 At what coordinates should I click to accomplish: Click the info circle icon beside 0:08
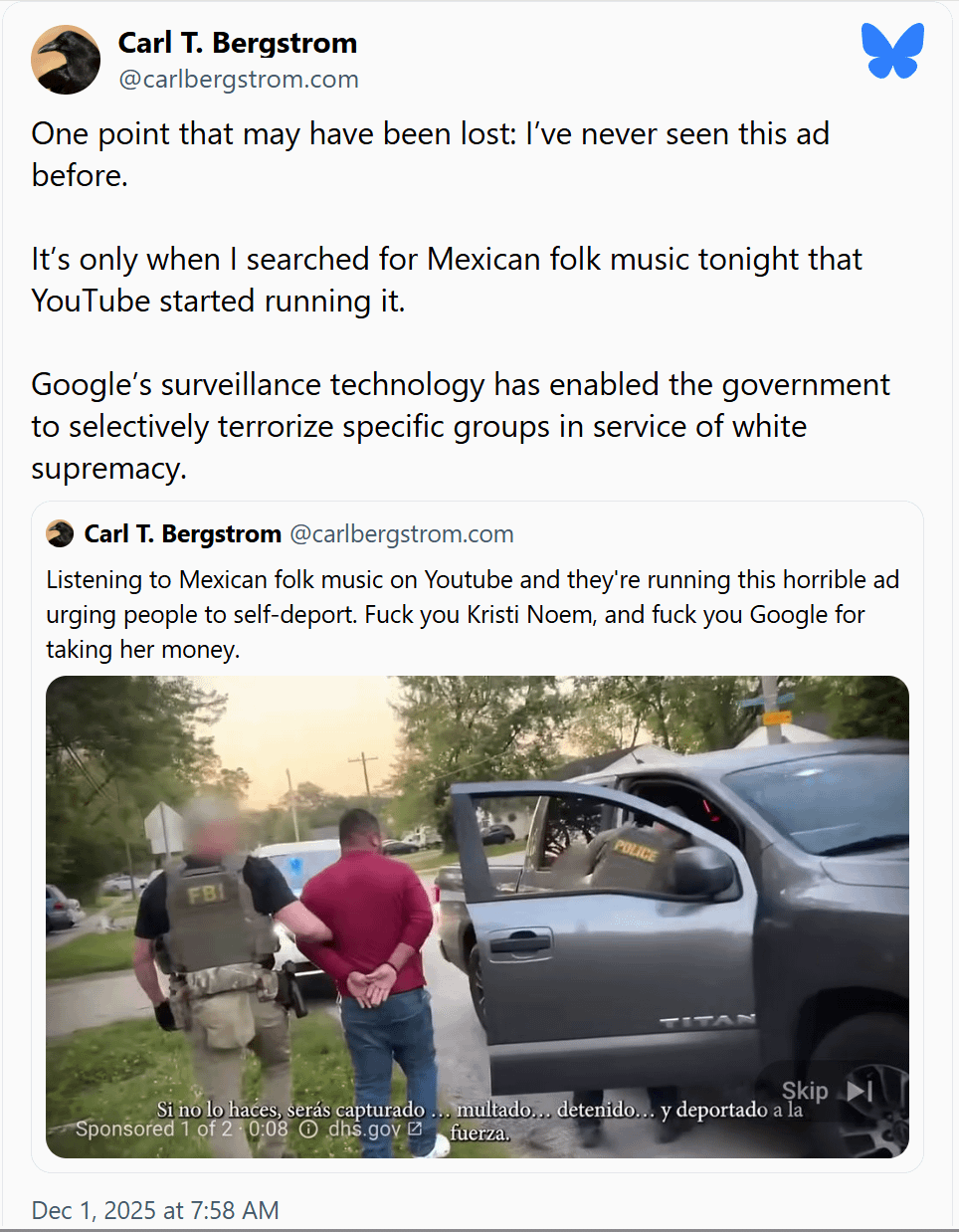point(308,1129)
